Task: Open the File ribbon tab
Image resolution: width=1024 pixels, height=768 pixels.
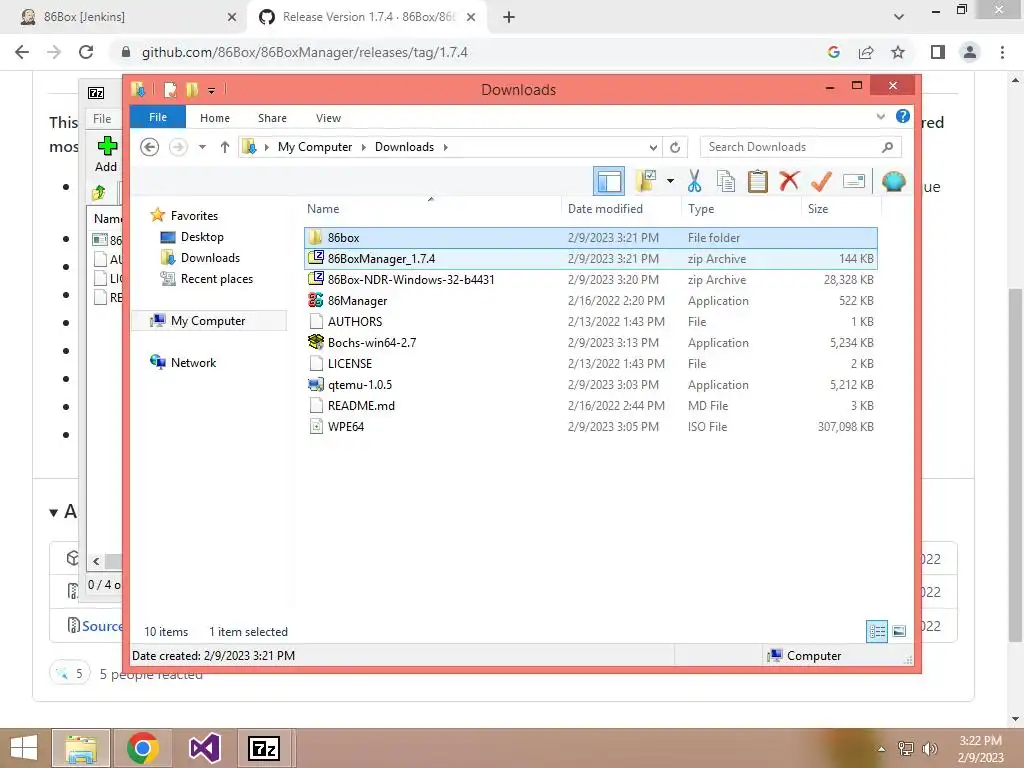Action: point(158,117)
